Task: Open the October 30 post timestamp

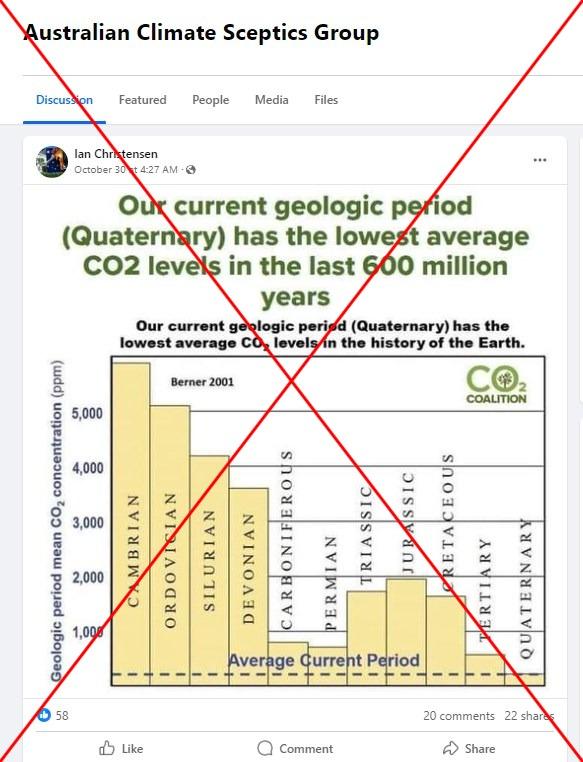Action: pyautogui.click(x=126, y=170)
